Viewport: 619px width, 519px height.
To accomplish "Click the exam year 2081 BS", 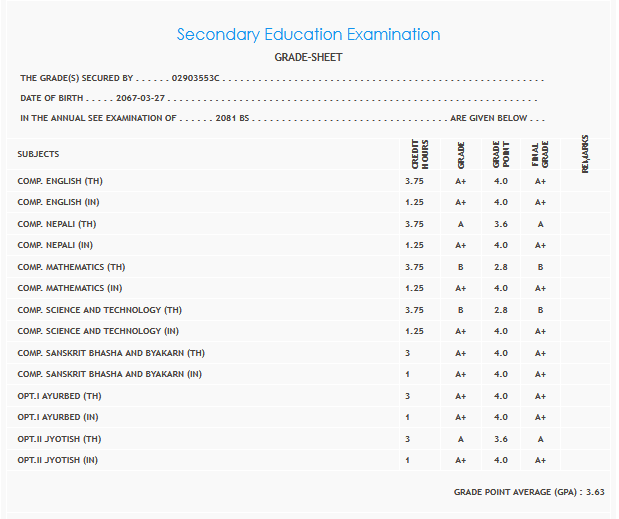I will tap(231, 118).
